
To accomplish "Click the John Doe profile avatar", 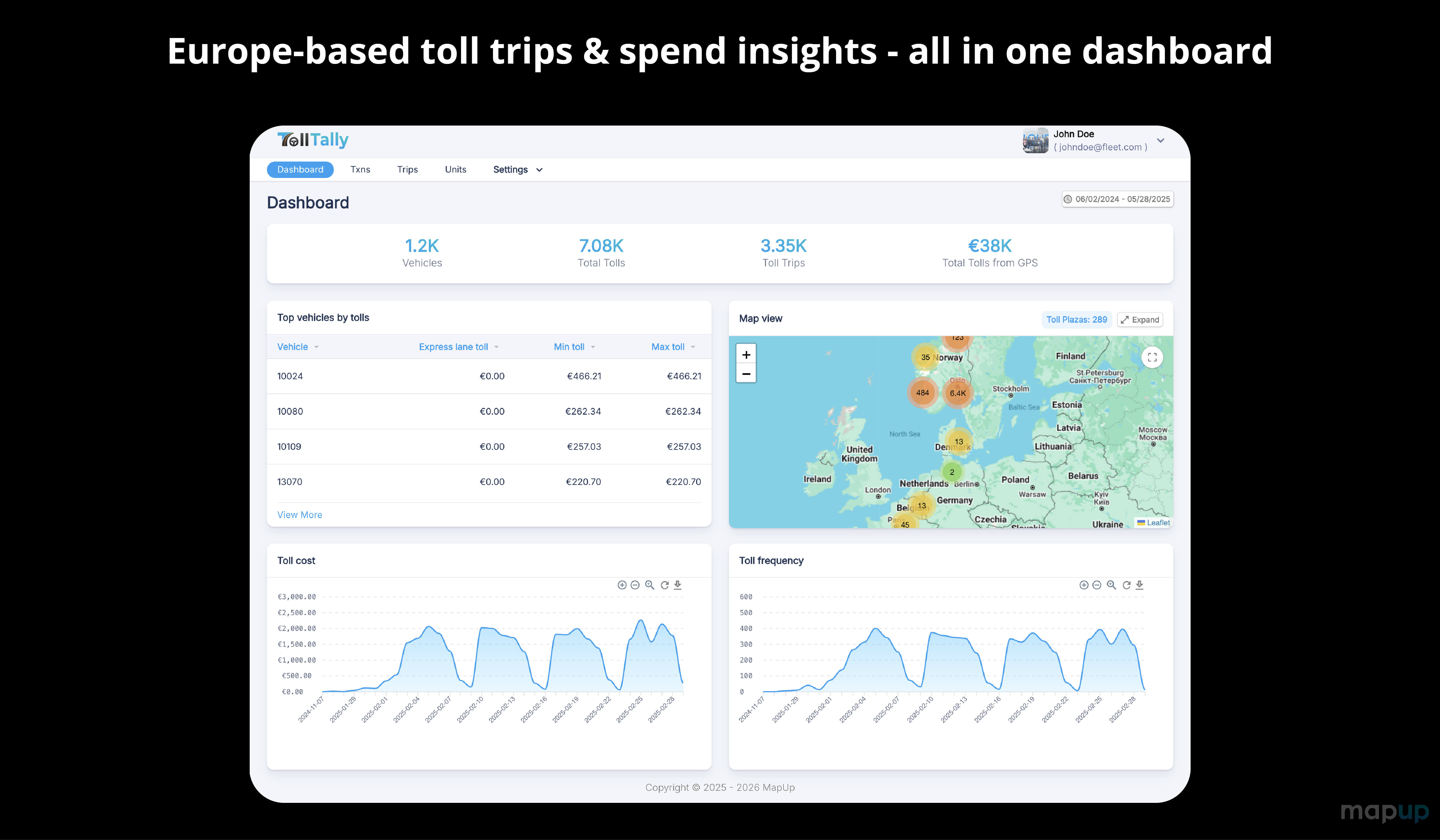I will click(x=1035, y=140).
